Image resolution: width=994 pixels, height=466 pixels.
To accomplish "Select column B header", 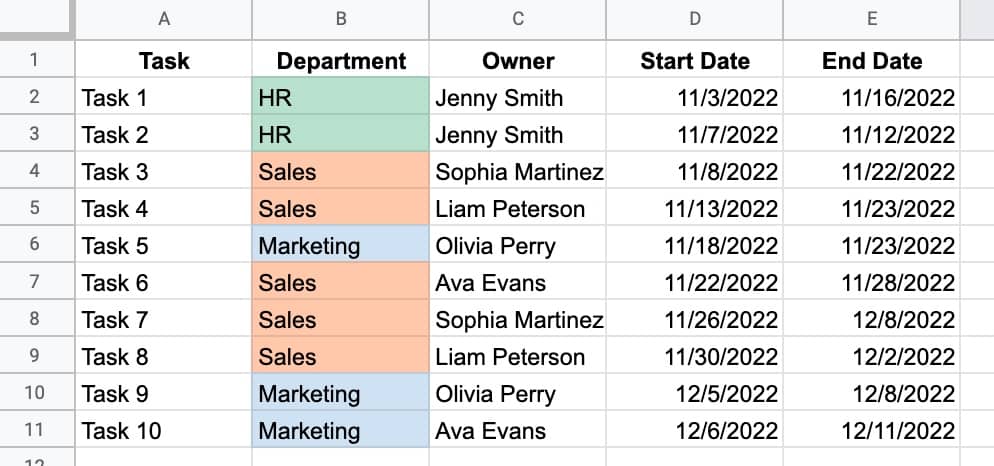I will [x=340, y=19].
